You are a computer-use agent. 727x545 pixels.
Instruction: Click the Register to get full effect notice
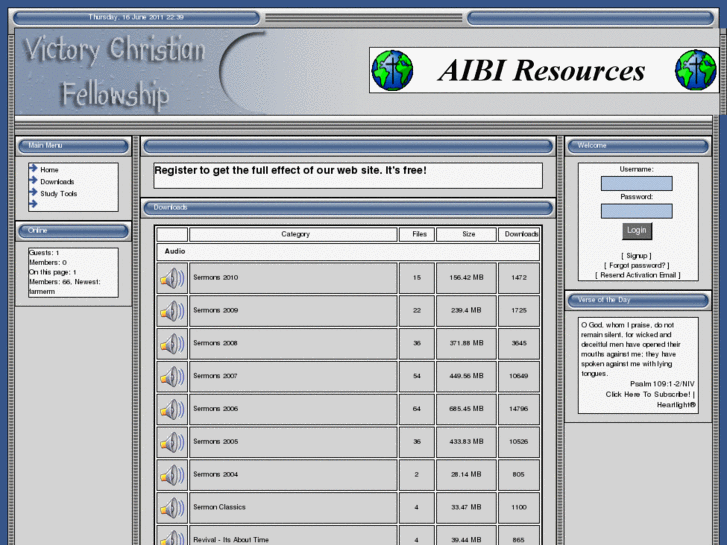point(290,170)
